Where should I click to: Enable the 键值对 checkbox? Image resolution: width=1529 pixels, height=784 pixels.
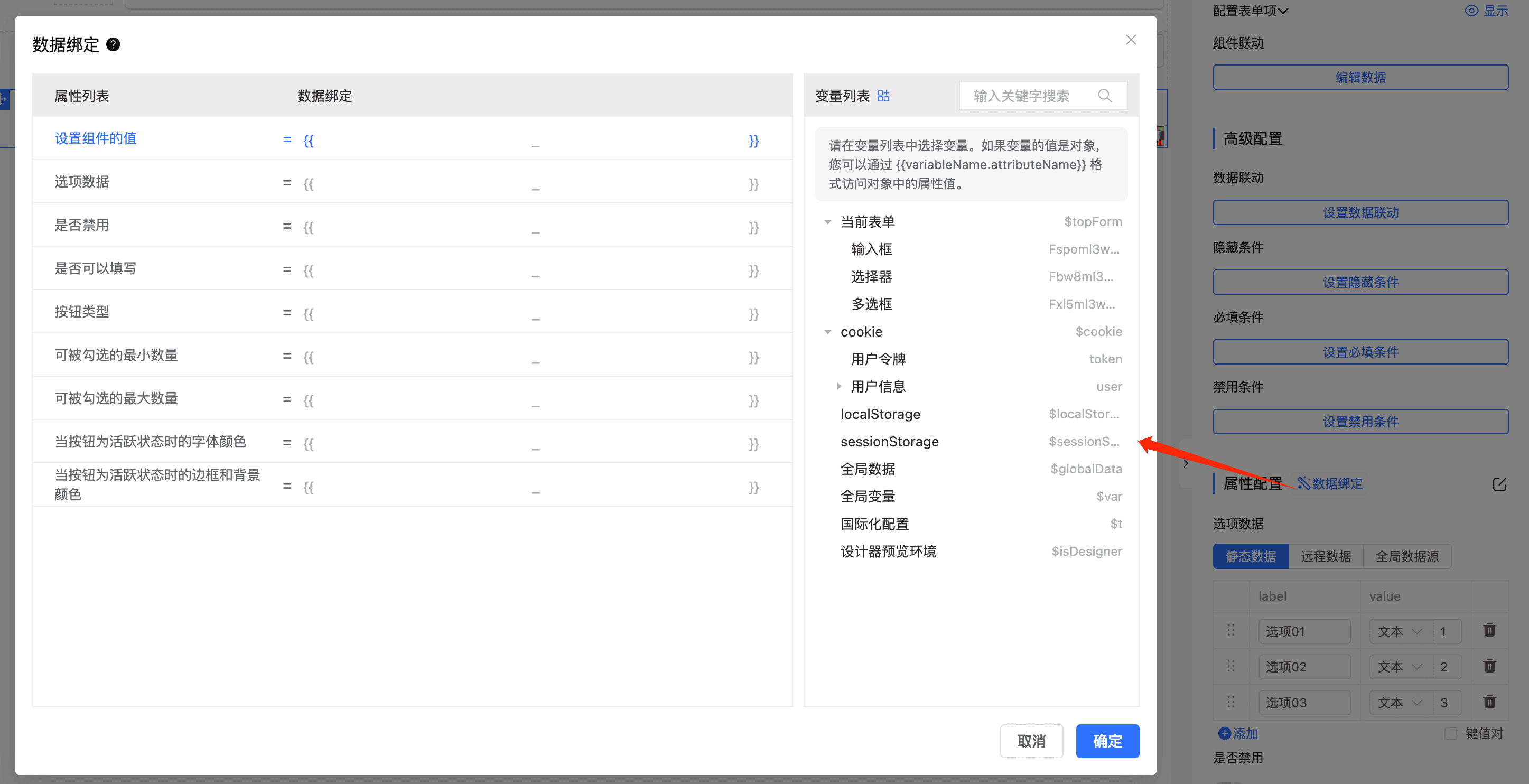pyautogui.click(x=1451, y=734)
